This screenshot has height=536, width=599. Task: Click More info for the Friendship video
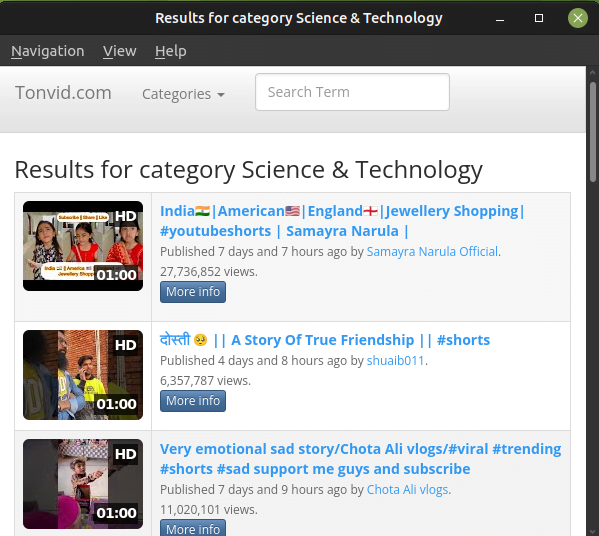(x=193, y=401)
